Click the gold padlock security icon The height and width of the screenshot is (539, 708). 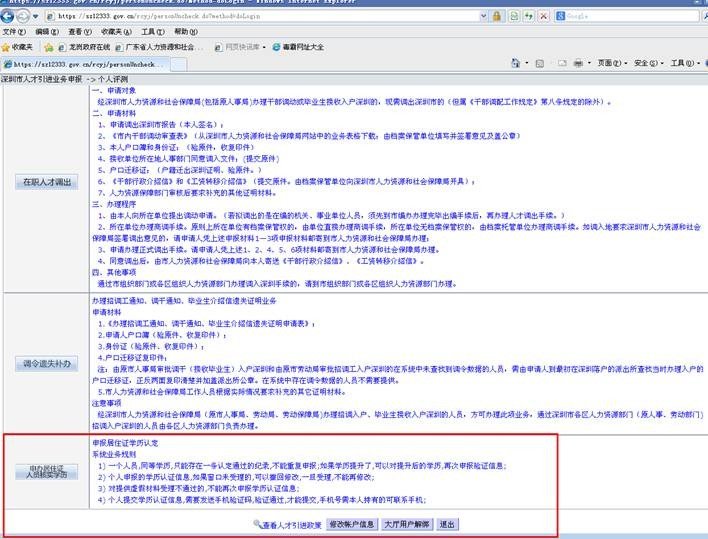[497, 16]
